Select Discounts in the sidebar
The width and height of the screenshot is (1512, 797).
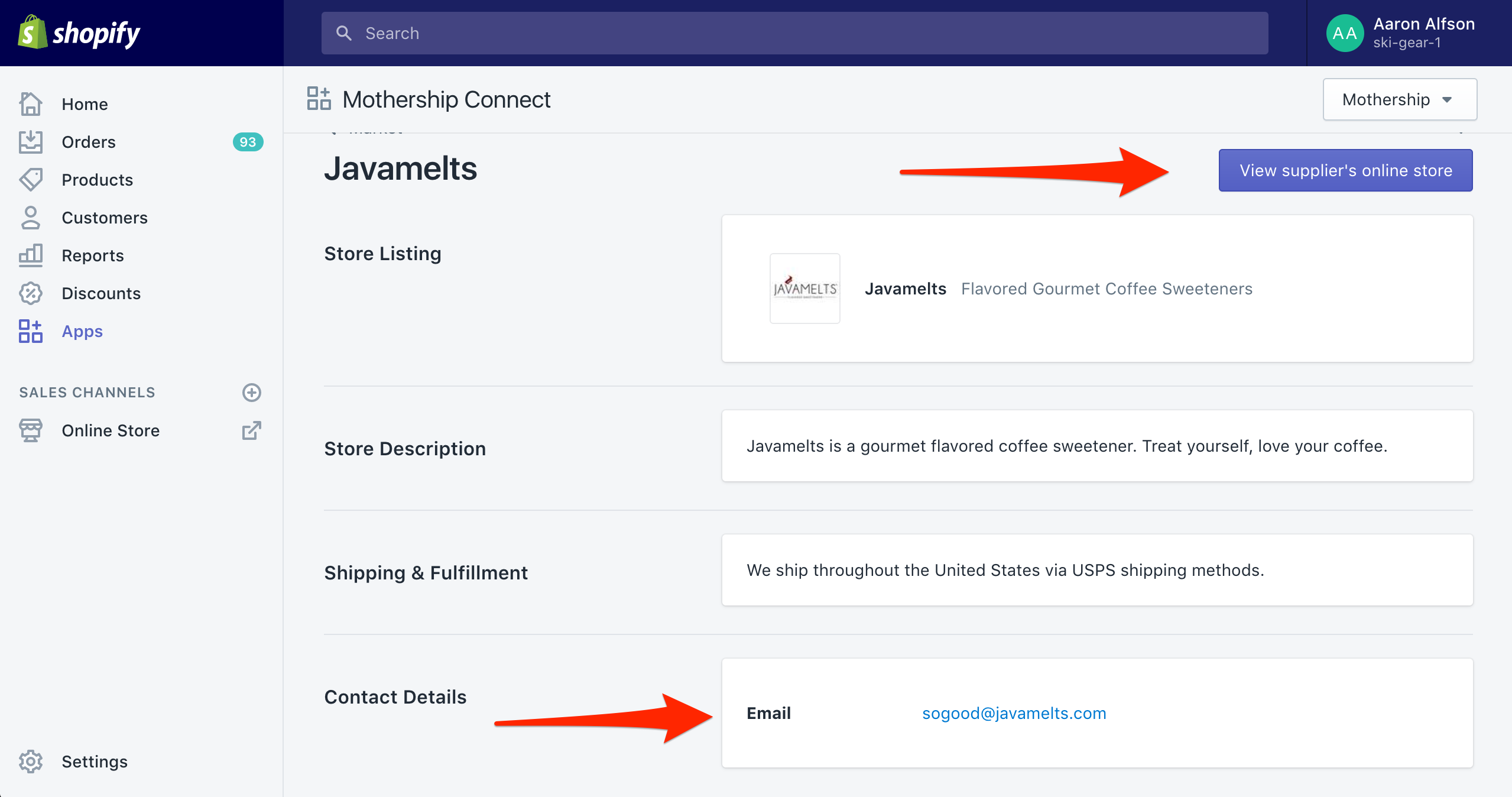101,293
